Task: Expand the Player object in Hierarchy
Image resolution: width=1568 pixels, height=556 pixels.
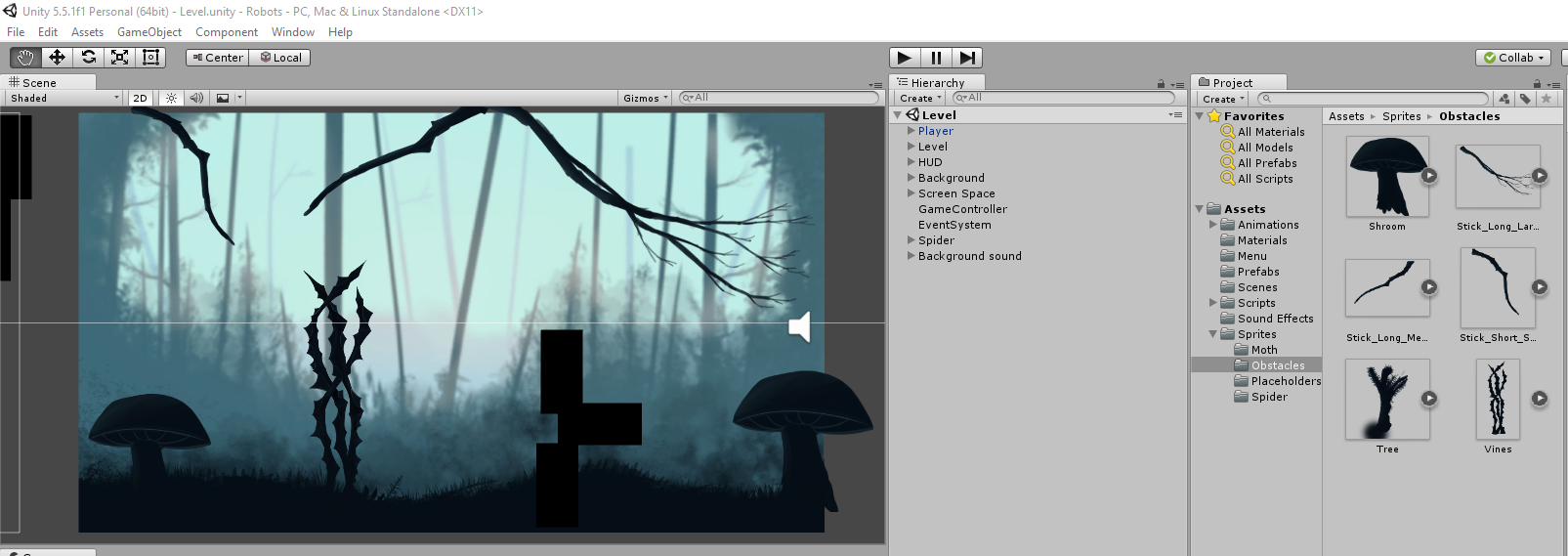Action: (911, 131)
